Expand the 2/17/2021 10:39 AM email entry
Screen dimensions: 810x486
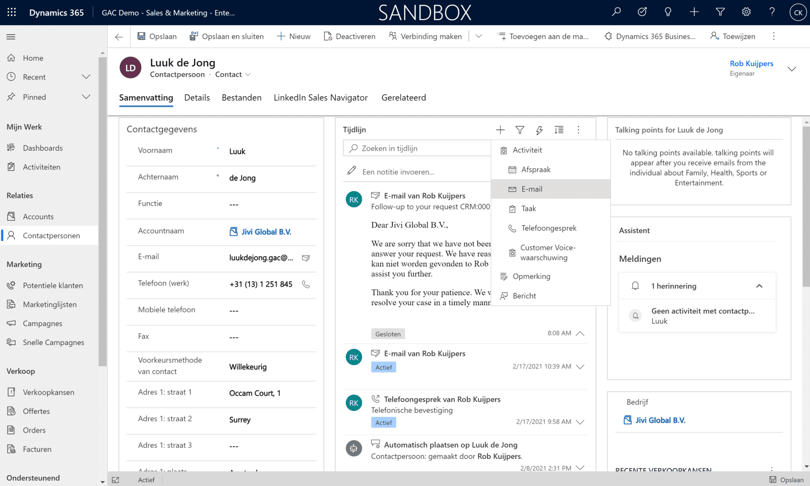(x=580, y=367)
